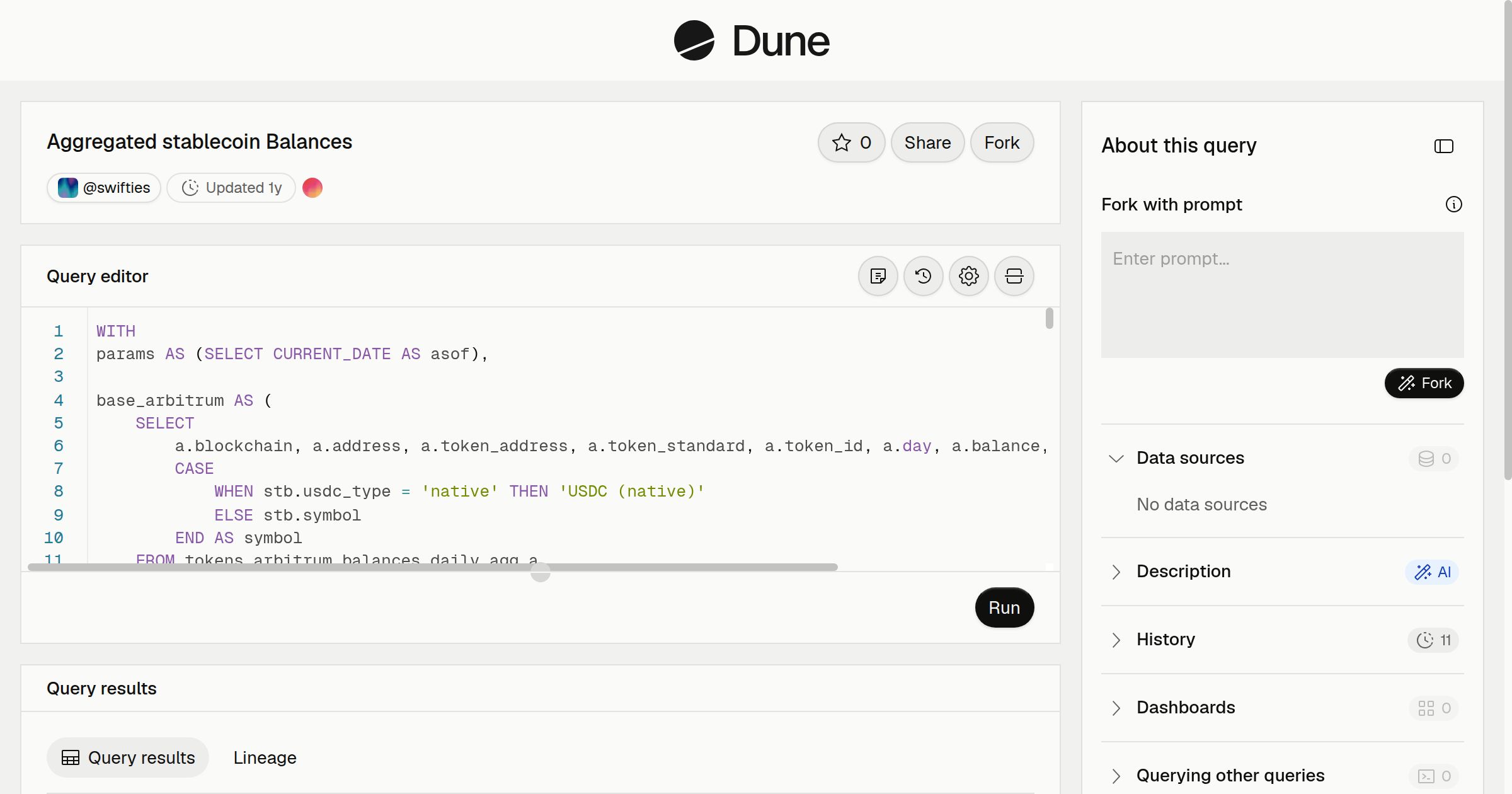
Task: Click the page vertical scrollbar
Action: pos(1508,239)
